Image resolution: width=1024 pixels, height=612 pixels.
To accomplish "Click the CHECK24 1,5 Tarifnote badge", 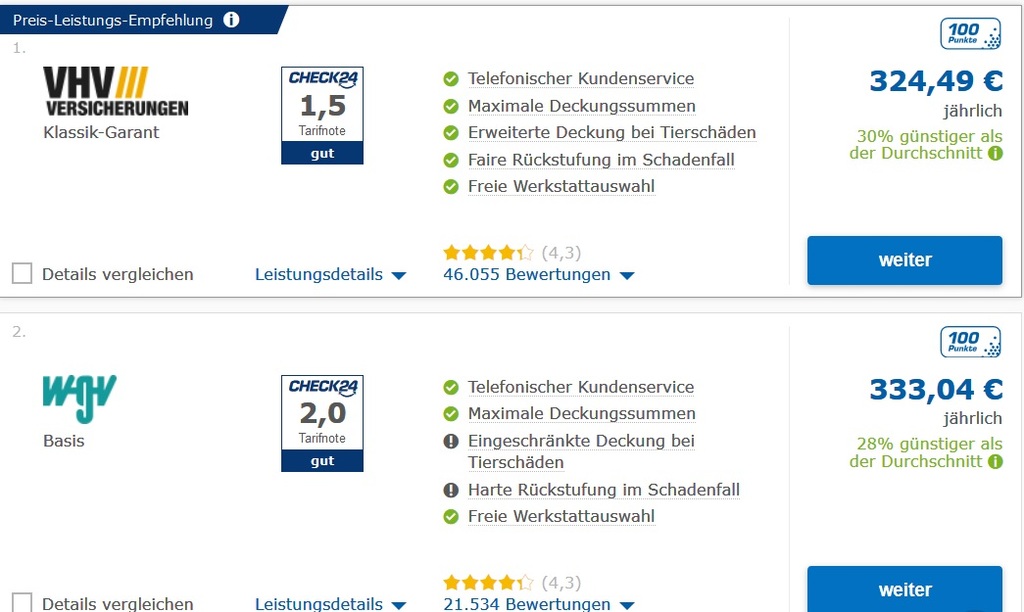I will [322, 115].
